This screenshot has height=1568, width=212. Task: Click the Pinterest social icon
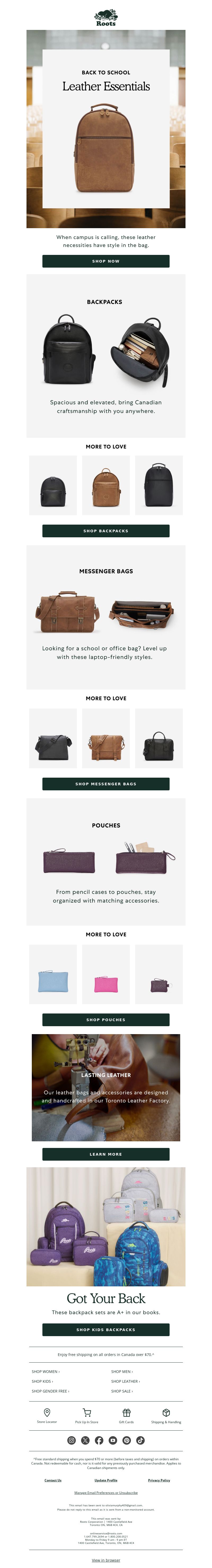click(127, 1440)
